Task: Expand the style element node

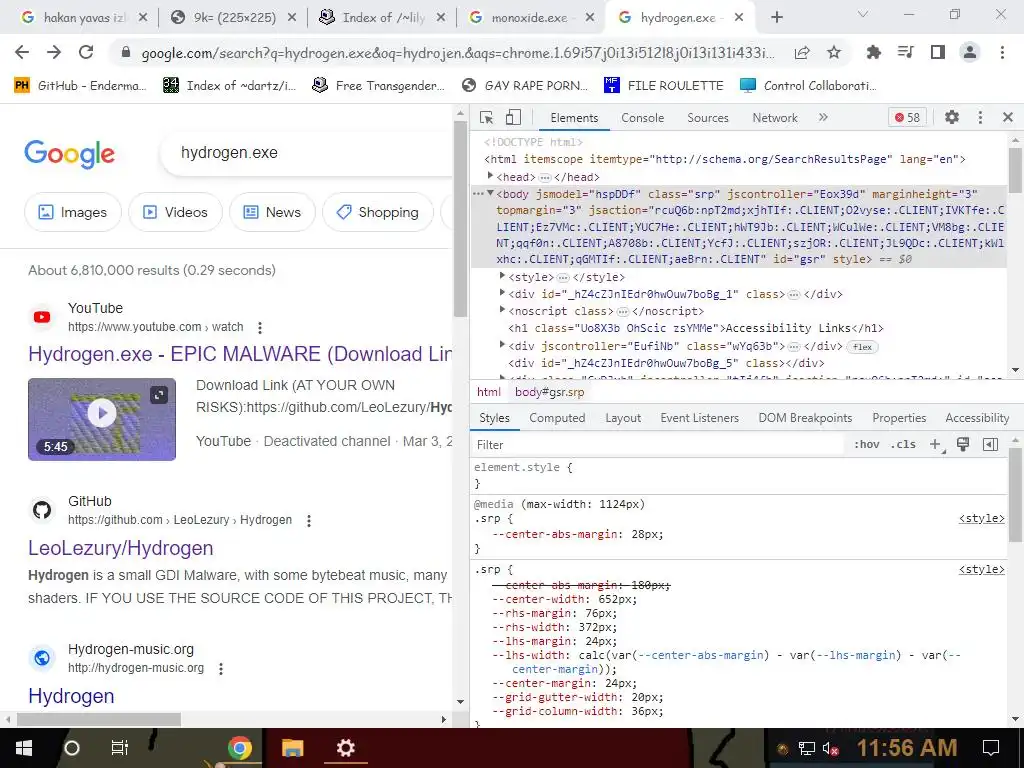Action: 502,276
